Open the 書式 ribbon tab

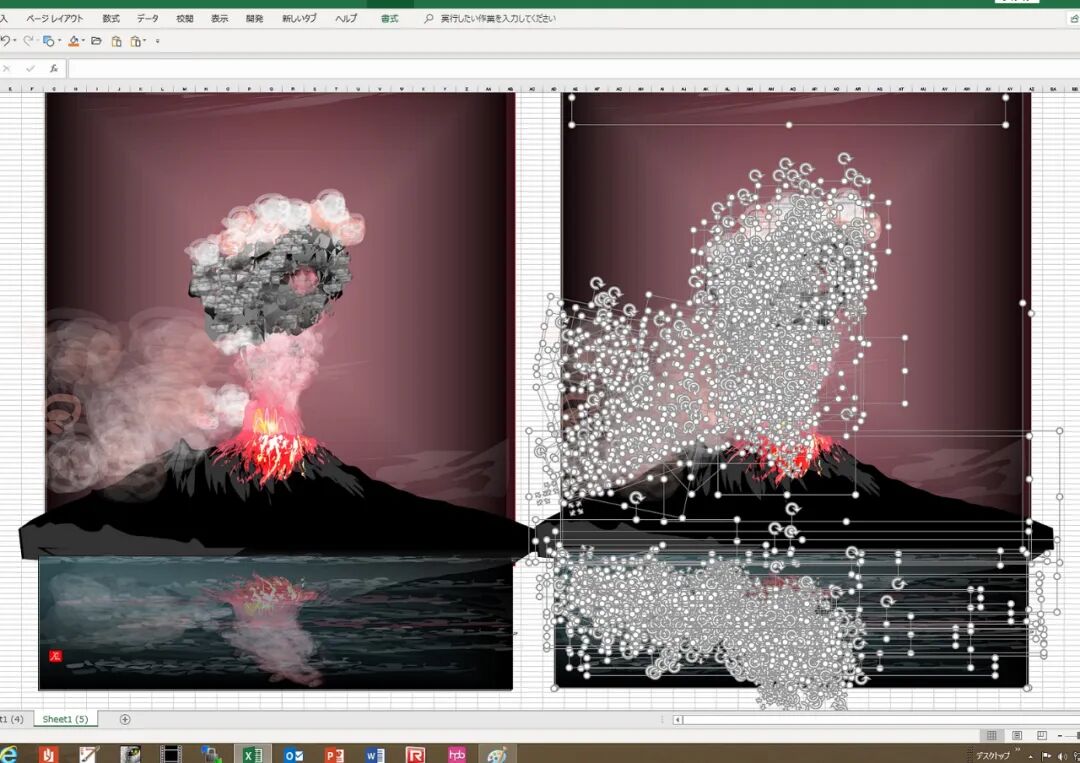(x=390, y=19)
